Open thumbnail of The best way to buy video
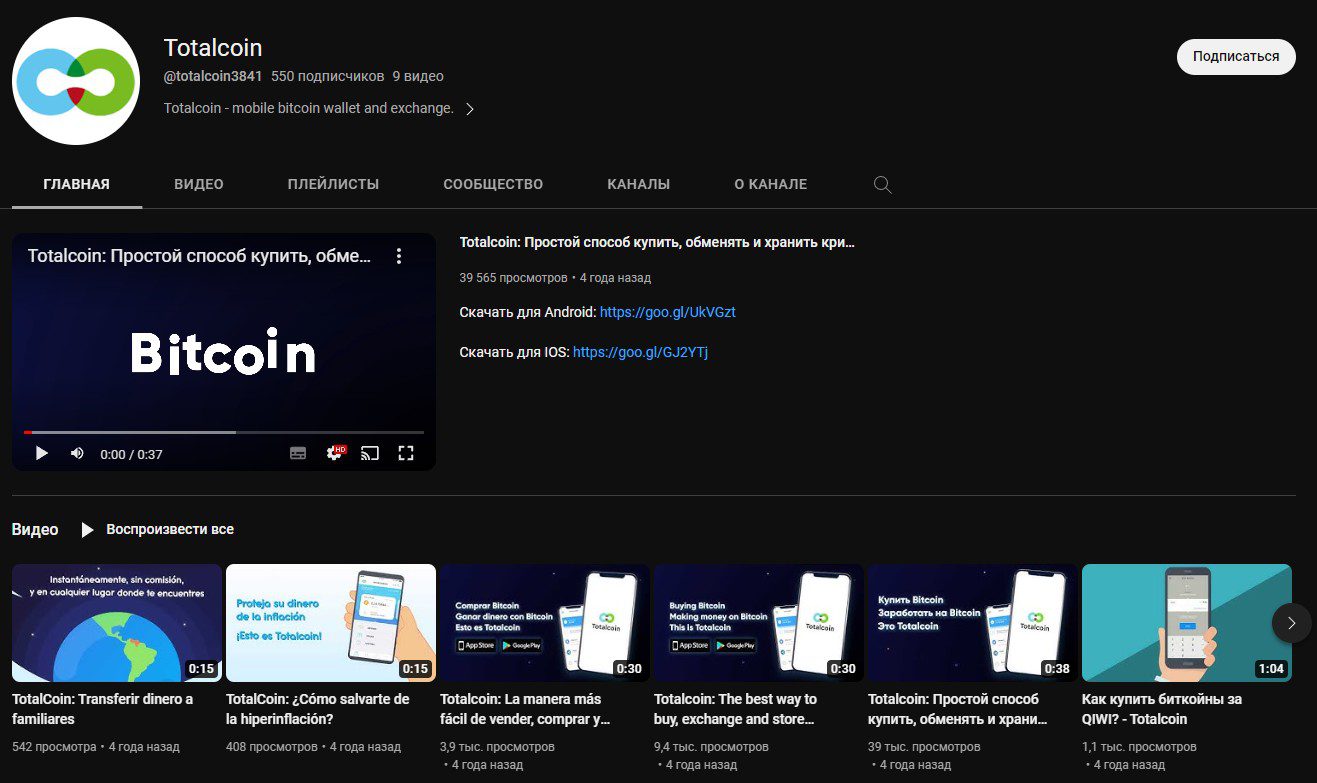The image size is (1317, 783). coord(759,623)
